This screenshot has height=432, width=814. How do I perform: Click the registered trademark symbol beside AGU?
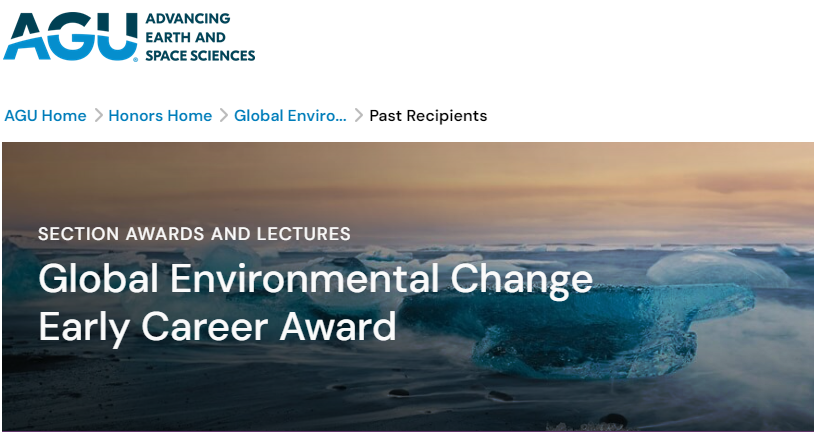pyautogui.click(x=137, y=58)
